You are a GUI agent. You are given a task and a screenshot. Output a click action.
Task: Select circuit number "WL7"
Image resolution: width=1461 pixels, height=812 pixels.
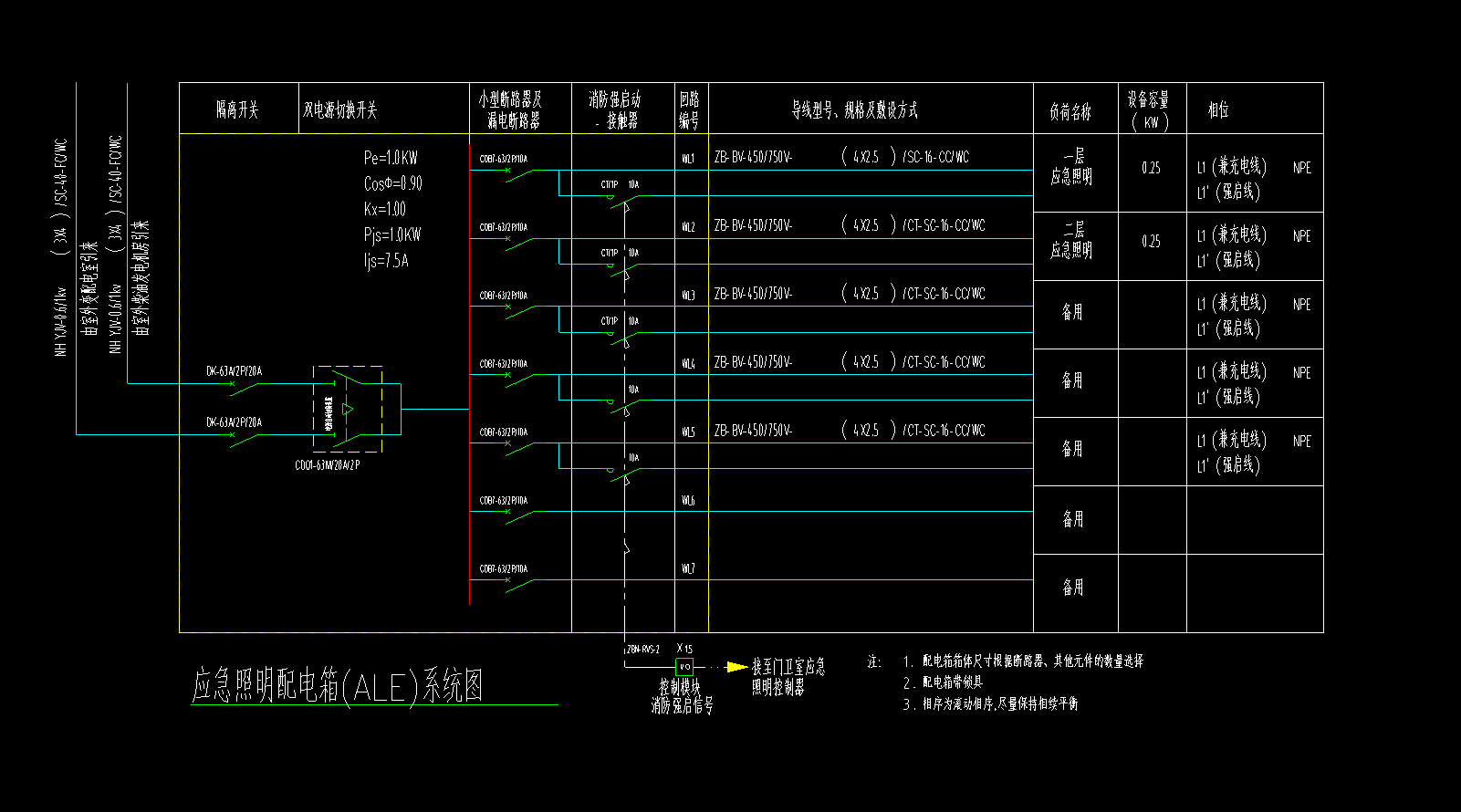click(x=688, y=569)
